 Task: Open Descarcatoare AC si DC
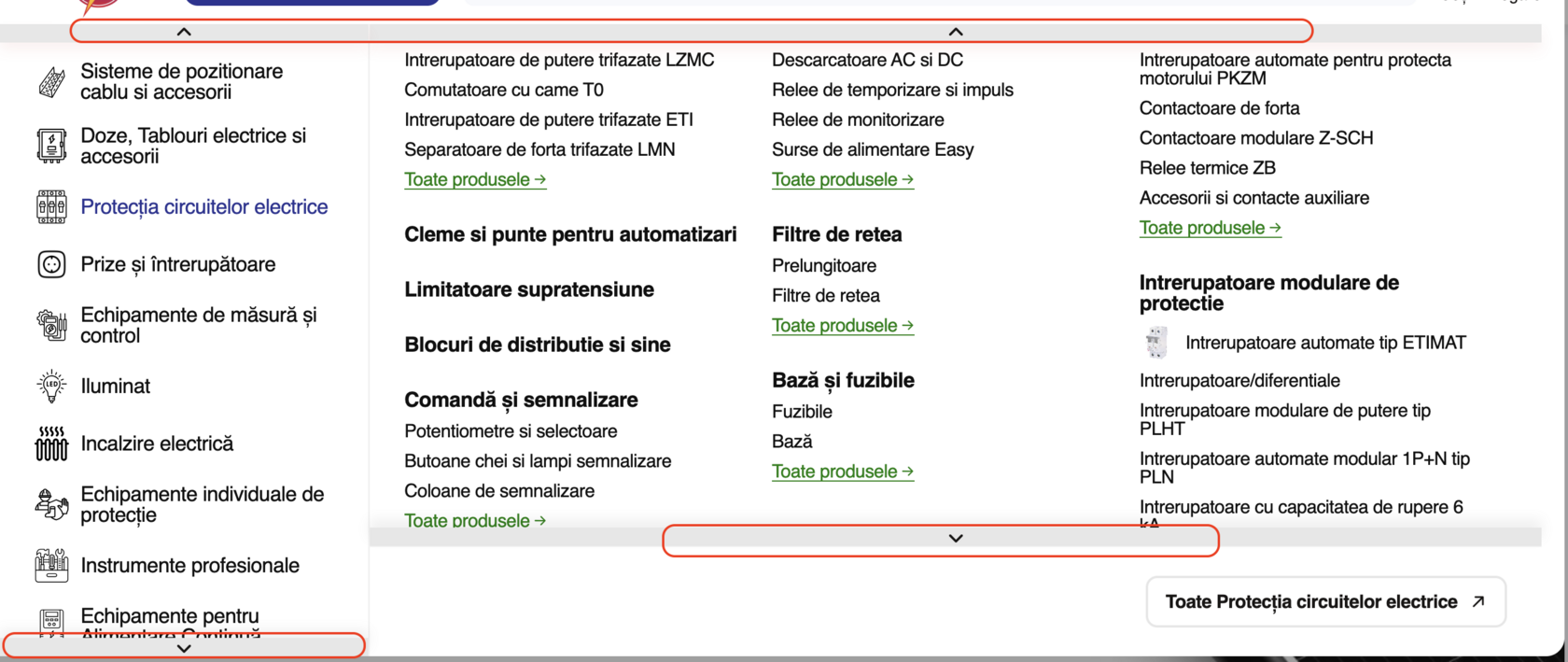(867, 60)
